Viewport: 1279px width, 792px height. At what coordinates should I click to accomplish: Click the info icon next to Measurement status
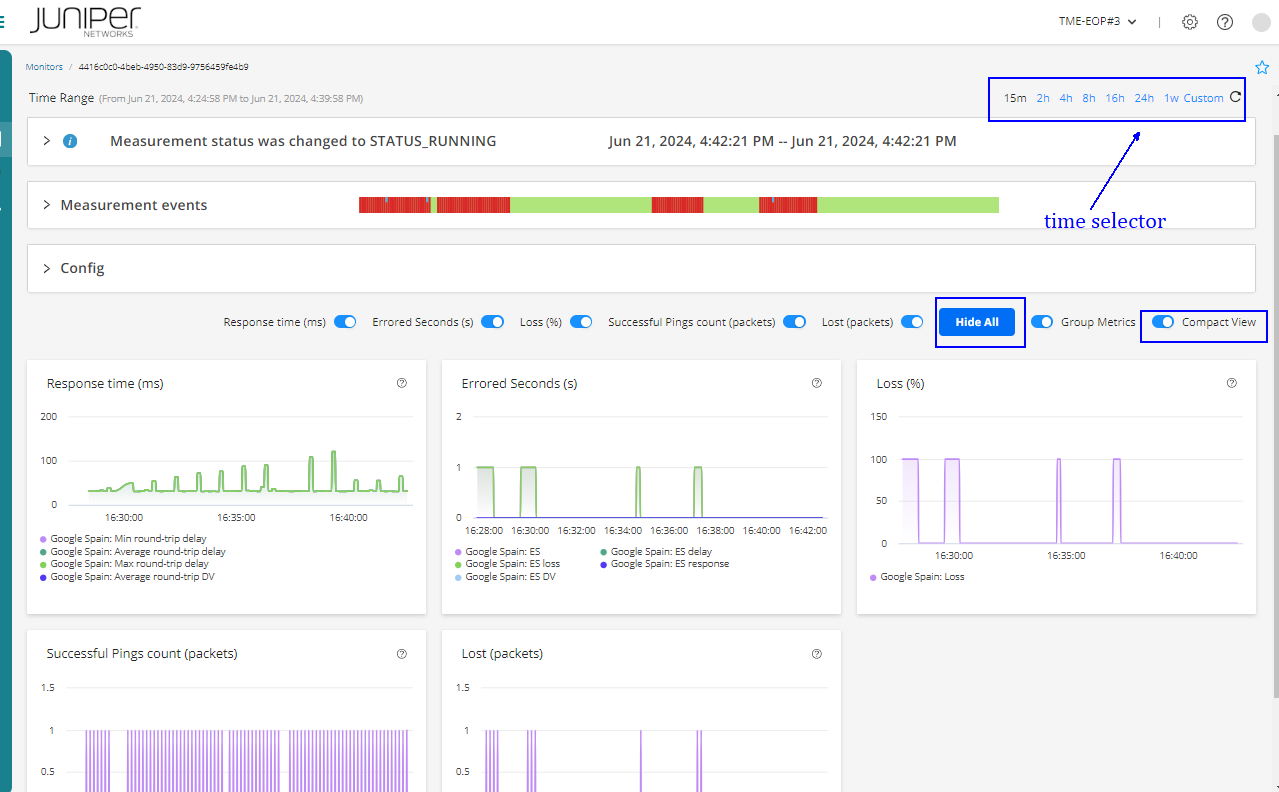coord(70,141)
